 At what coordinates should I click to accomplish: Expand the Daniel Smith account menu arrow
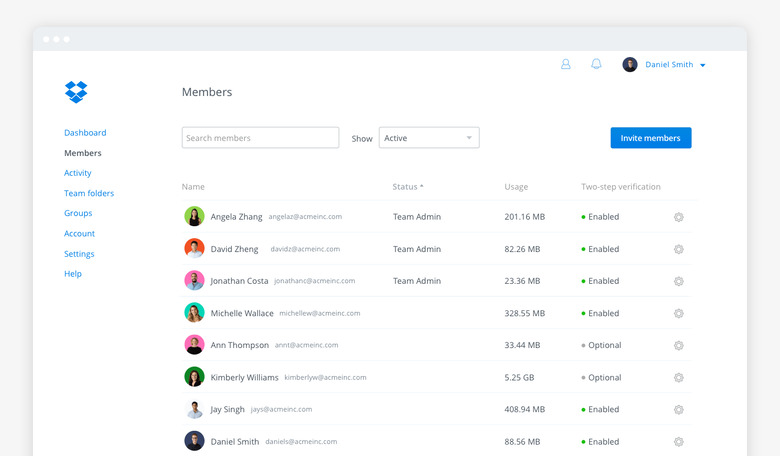point(702,65)
